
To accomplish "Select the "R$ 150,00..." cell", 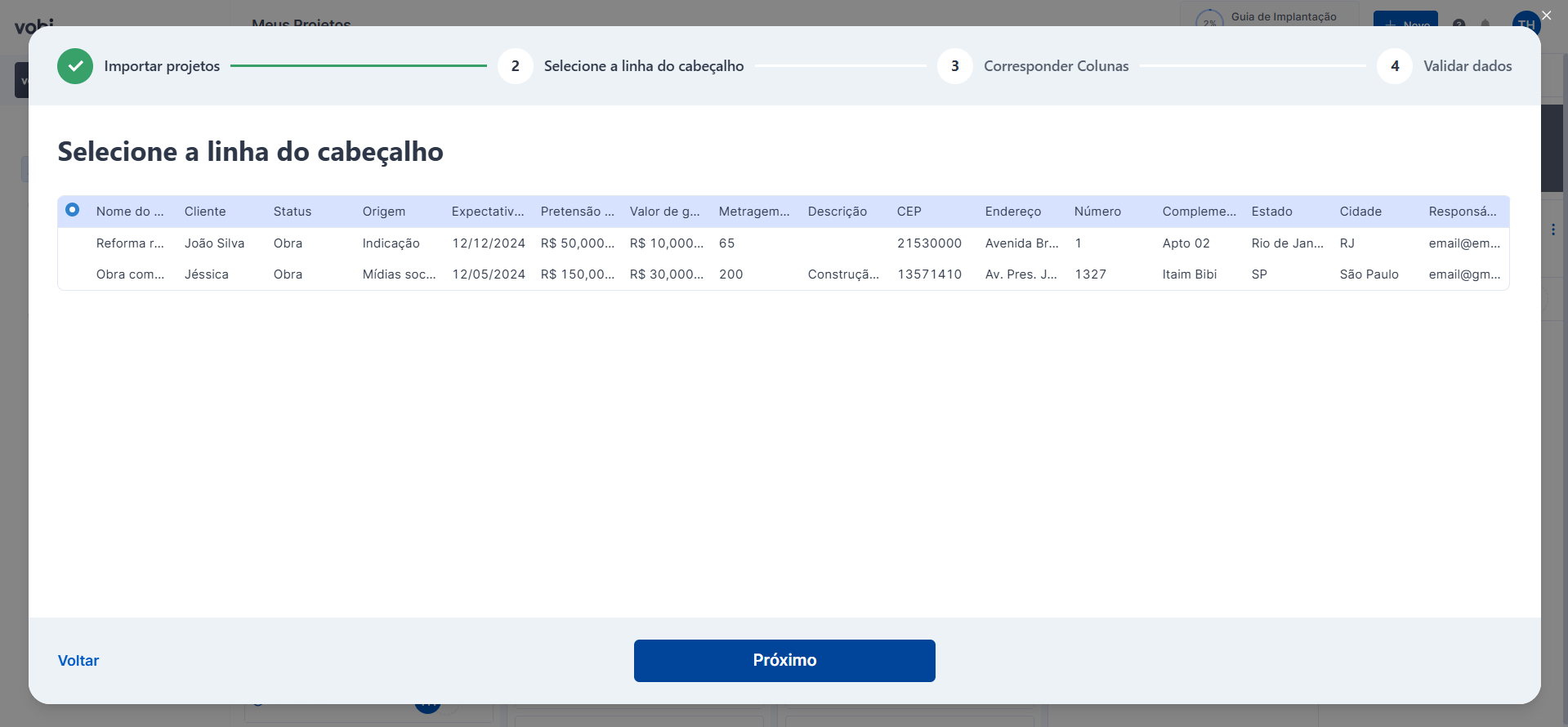I will pos(578,274).
